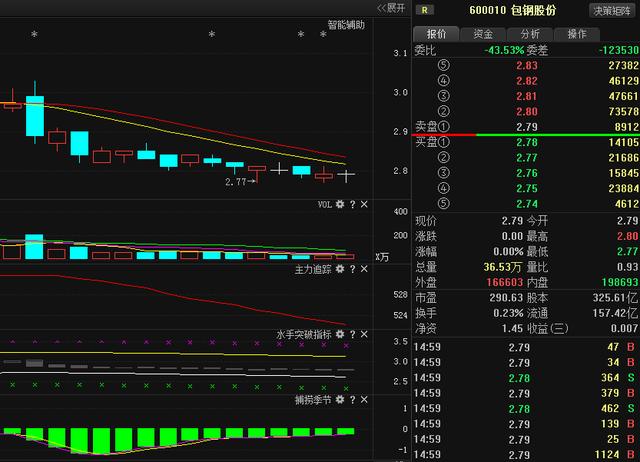Click help question mark for VOL panel
This screenshot has width=640, height=462.
352,204
